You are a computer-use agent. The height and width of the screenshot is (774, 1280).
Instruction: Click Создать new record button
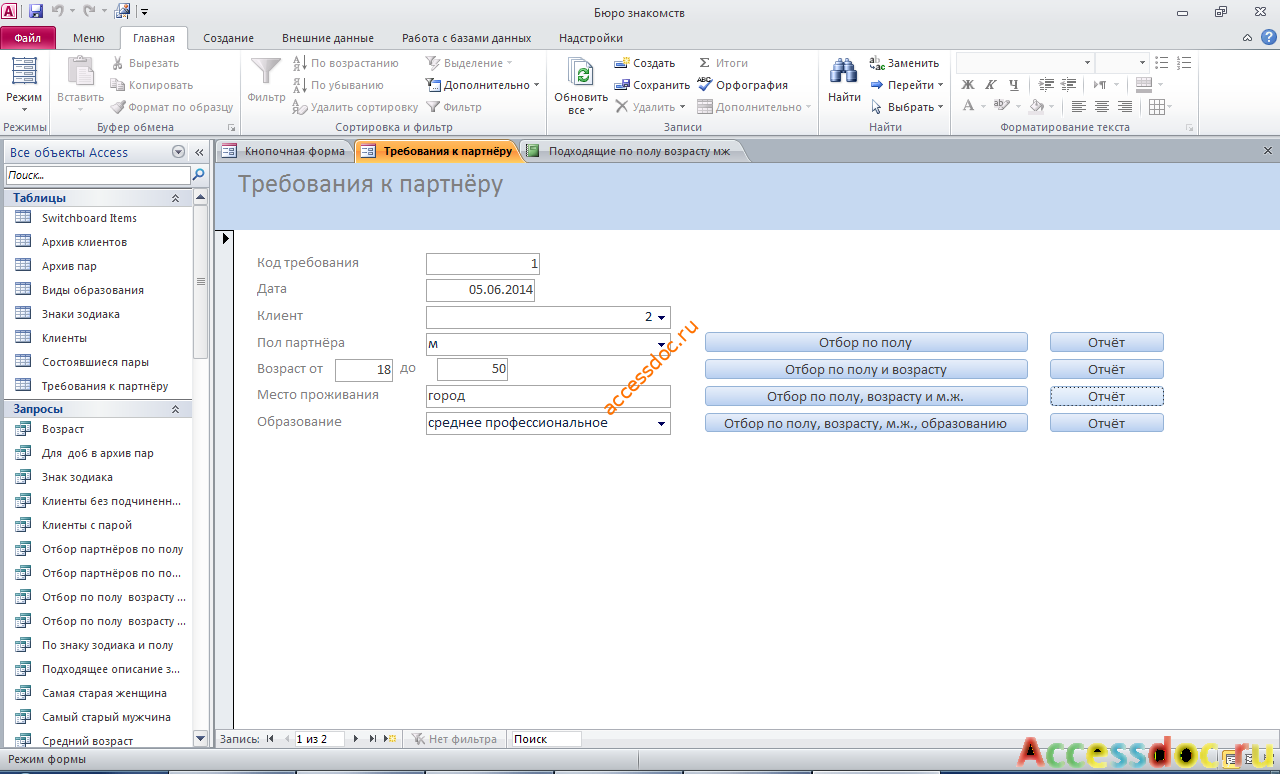(x=645, y=63)
